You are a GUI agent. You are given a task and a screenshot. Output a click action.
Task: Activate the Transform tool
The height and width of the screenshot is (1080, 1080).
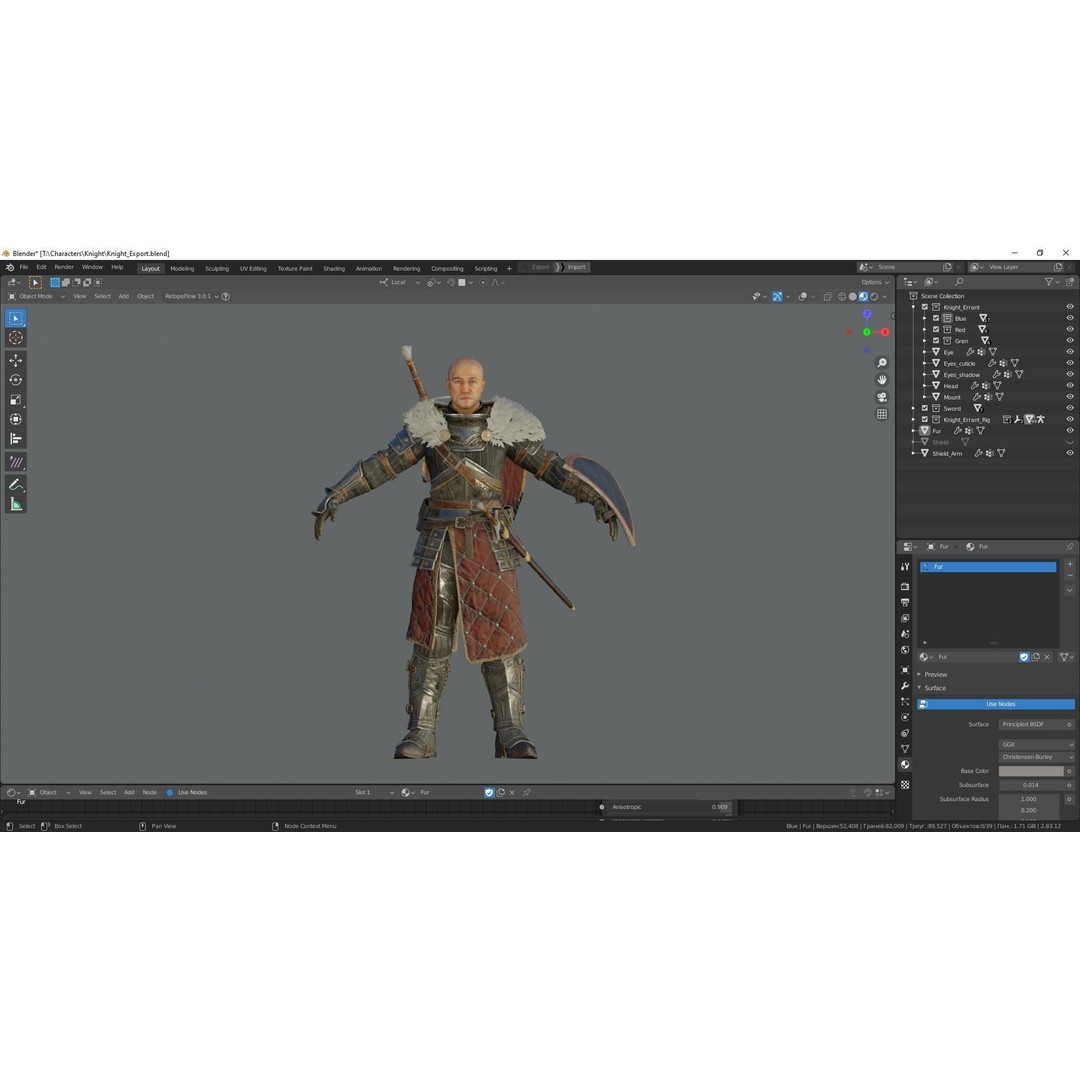click(15, 419)
